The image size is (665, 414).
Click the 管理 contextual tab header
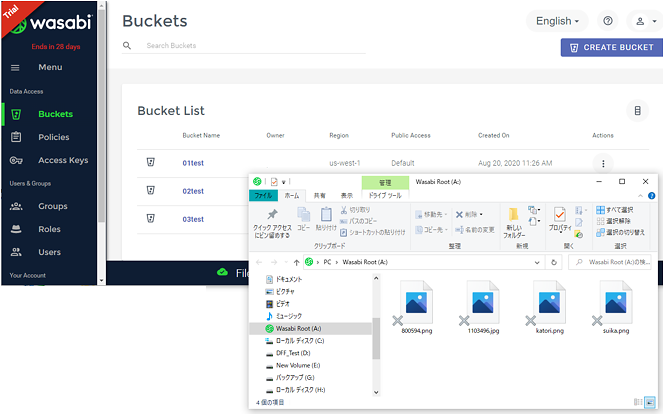pos(385,182)
